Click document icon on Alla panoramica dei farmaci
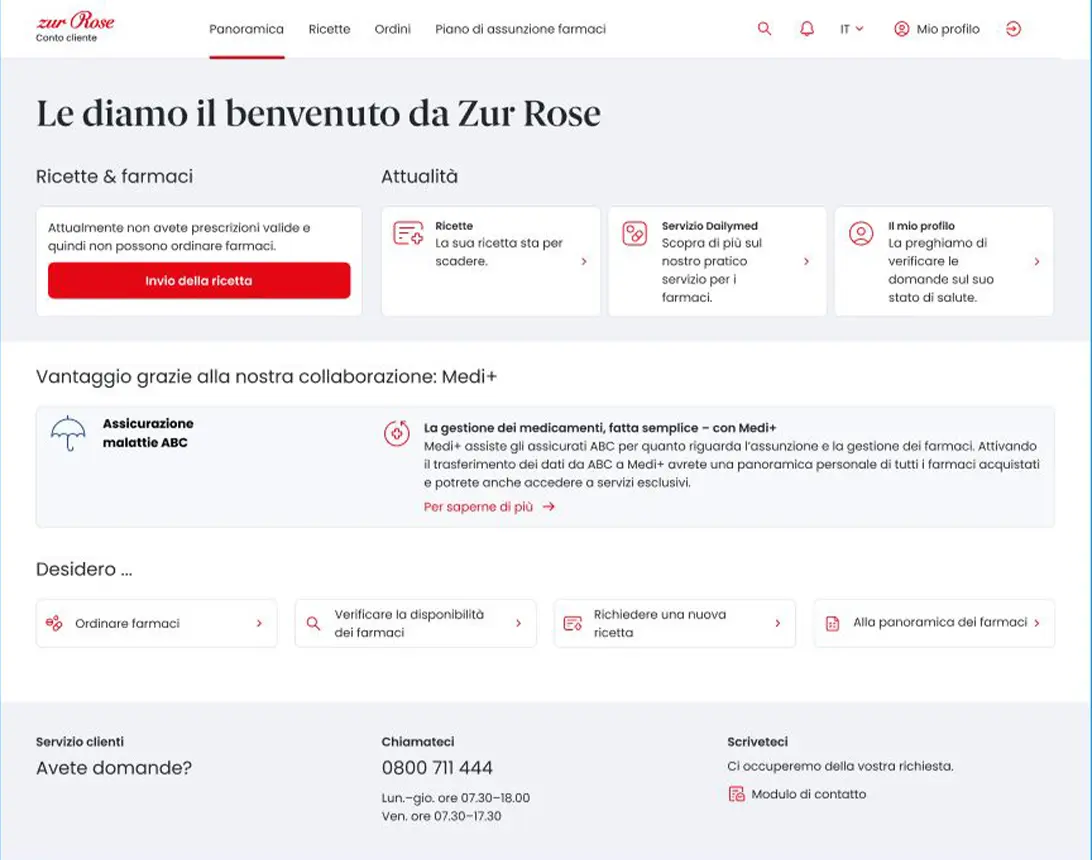 [832, 623]
